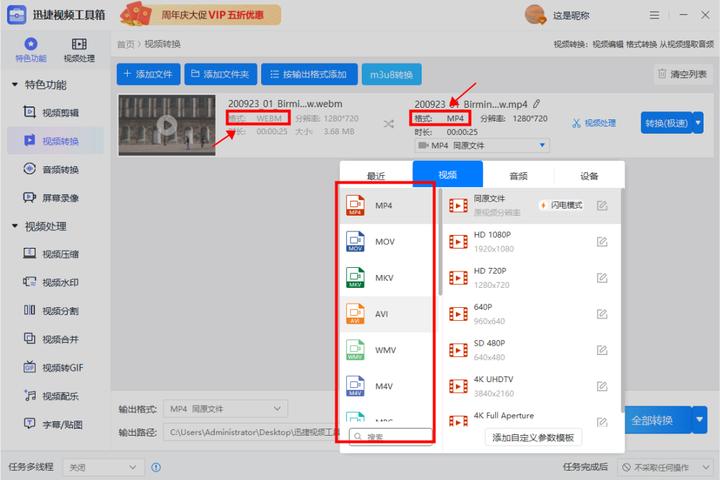
Task: Switch to the 音频 tab in format popup
Action: point(518,176)
